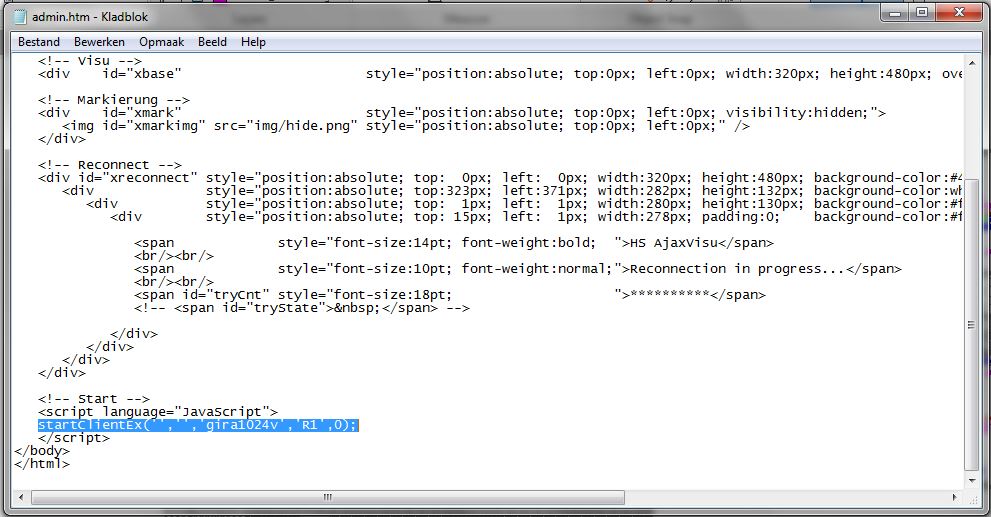This screenshot has width=991, height=517.
Task: Open the Help menu
Action: [x=253, y=42]
